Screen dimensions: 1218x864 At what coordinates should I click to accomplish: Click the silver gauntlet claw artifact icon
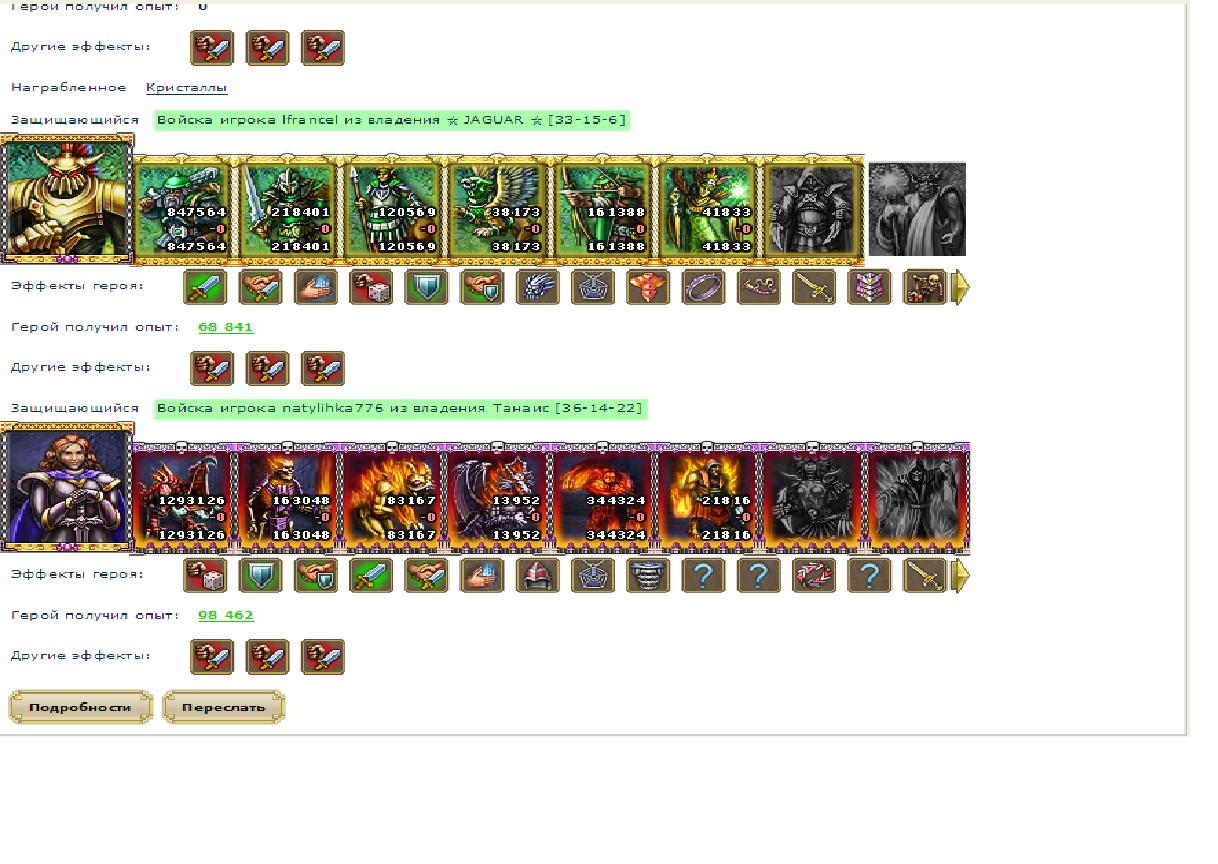[537, 287]
